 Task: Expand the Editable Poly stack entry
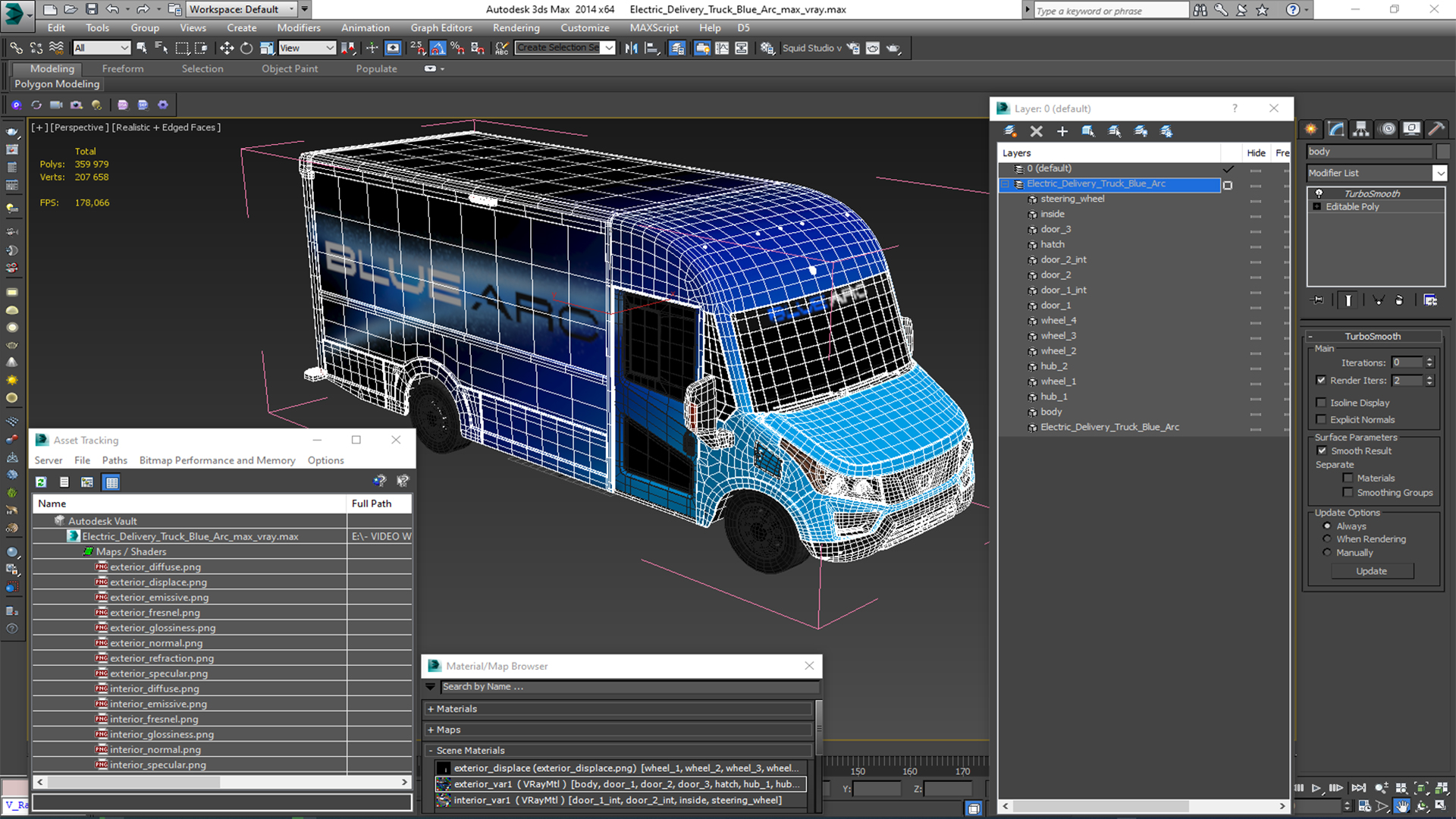click(x=1317, y=206)
